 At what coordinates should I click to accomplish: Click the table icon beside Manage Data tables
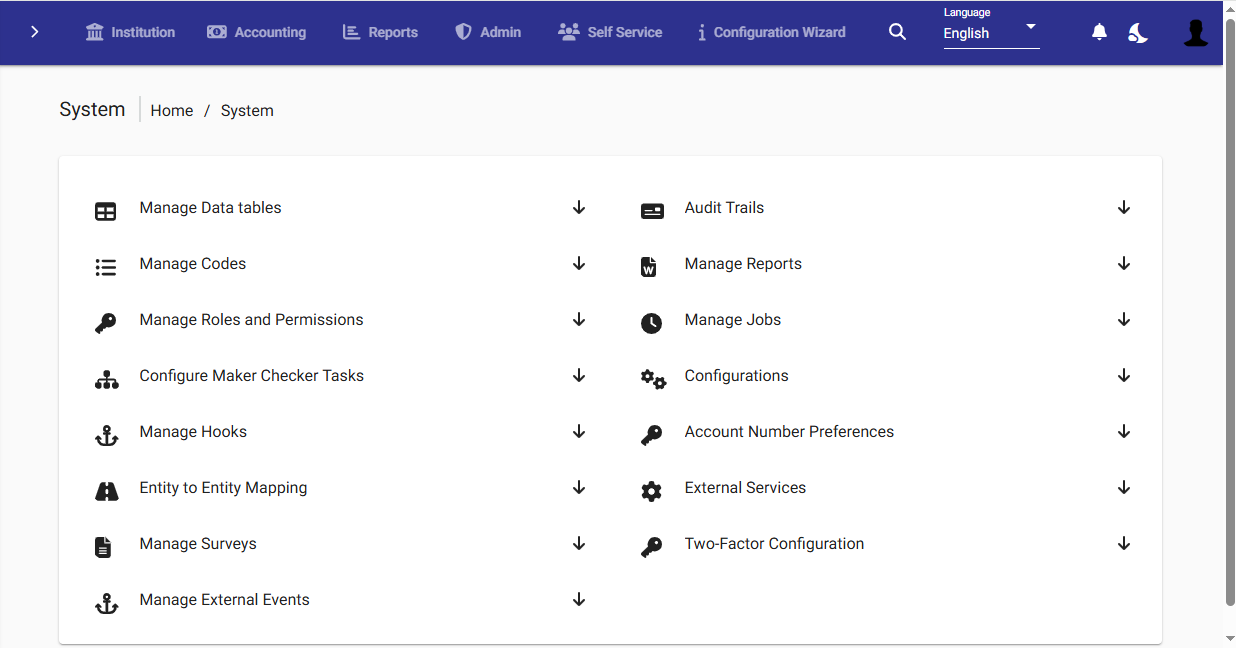(106, 212)
